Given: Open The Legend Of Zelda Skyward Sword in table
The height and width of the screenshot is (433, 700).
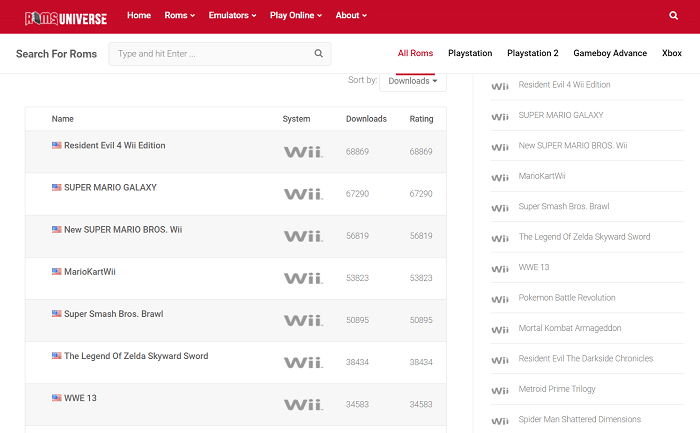Looking at the screenshot, I should point(136,356).
